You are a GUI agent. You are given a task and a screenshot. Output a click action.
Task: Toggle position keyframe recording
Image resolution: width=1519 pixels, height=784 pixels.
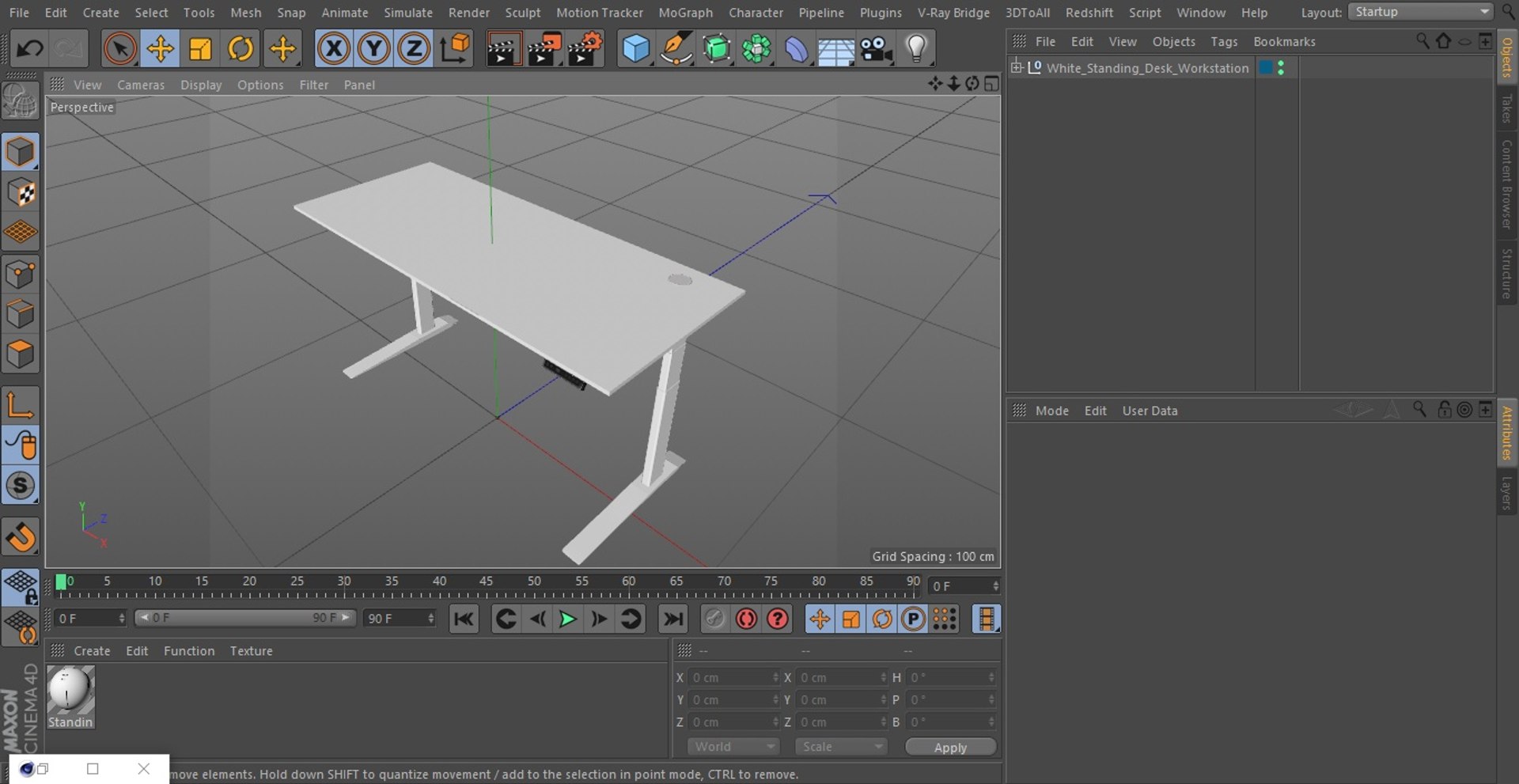pyautogui.click(x=820, y=619)
